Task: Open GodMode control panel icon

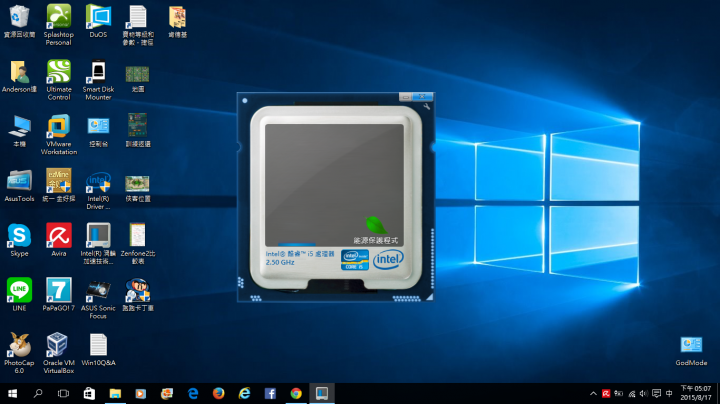Action: point(691,351)
